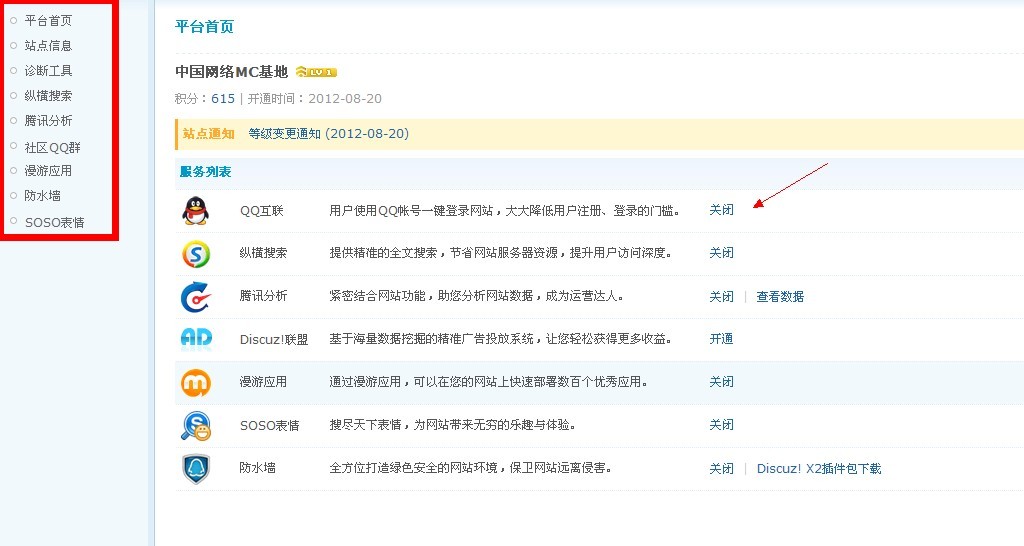Click the 防水墙 shield icon

[x=196, y=469]
